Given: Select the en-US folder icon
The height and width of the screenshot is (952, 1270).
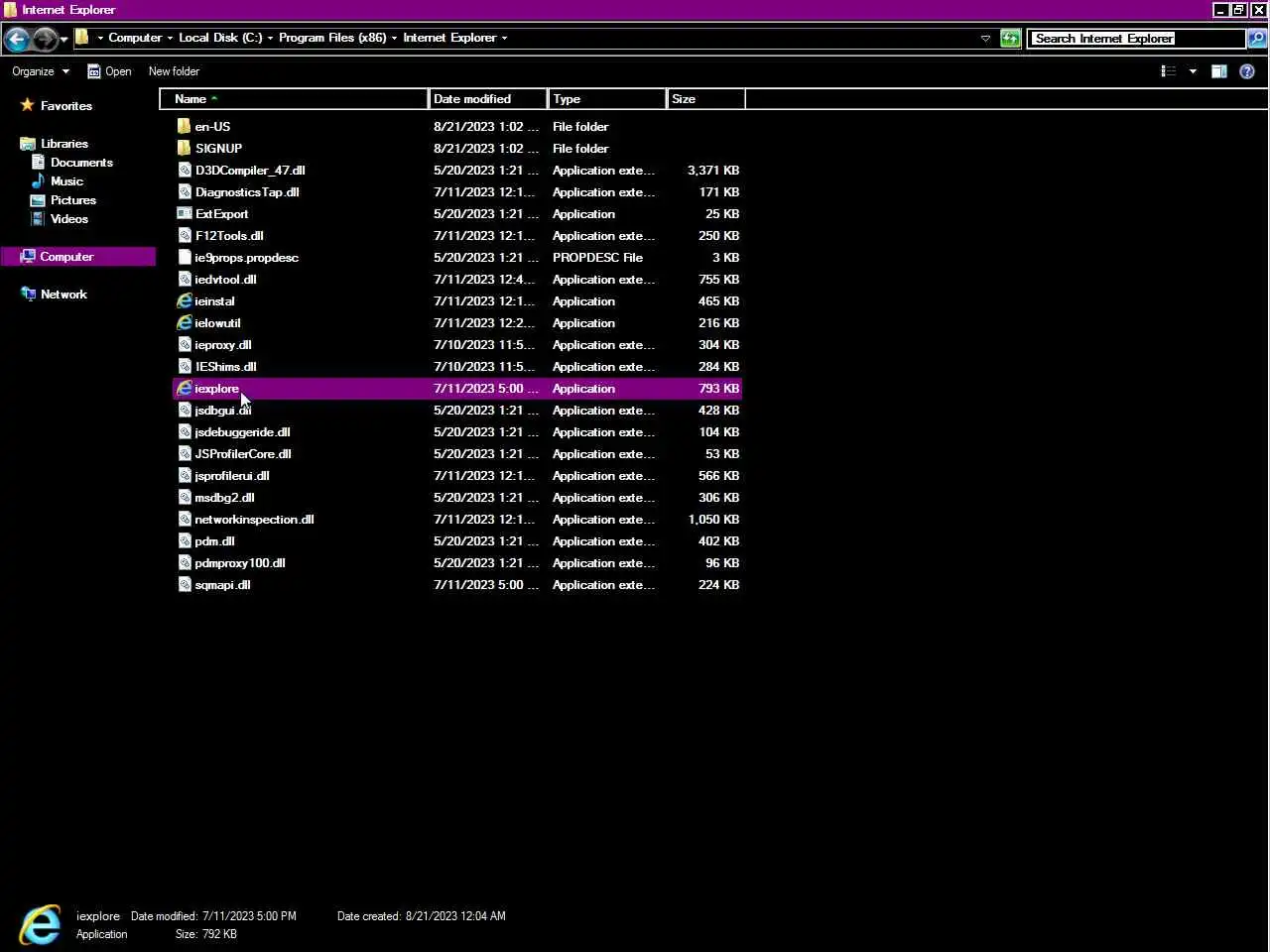Looking at the screenshot, I should tap(185, 126).
